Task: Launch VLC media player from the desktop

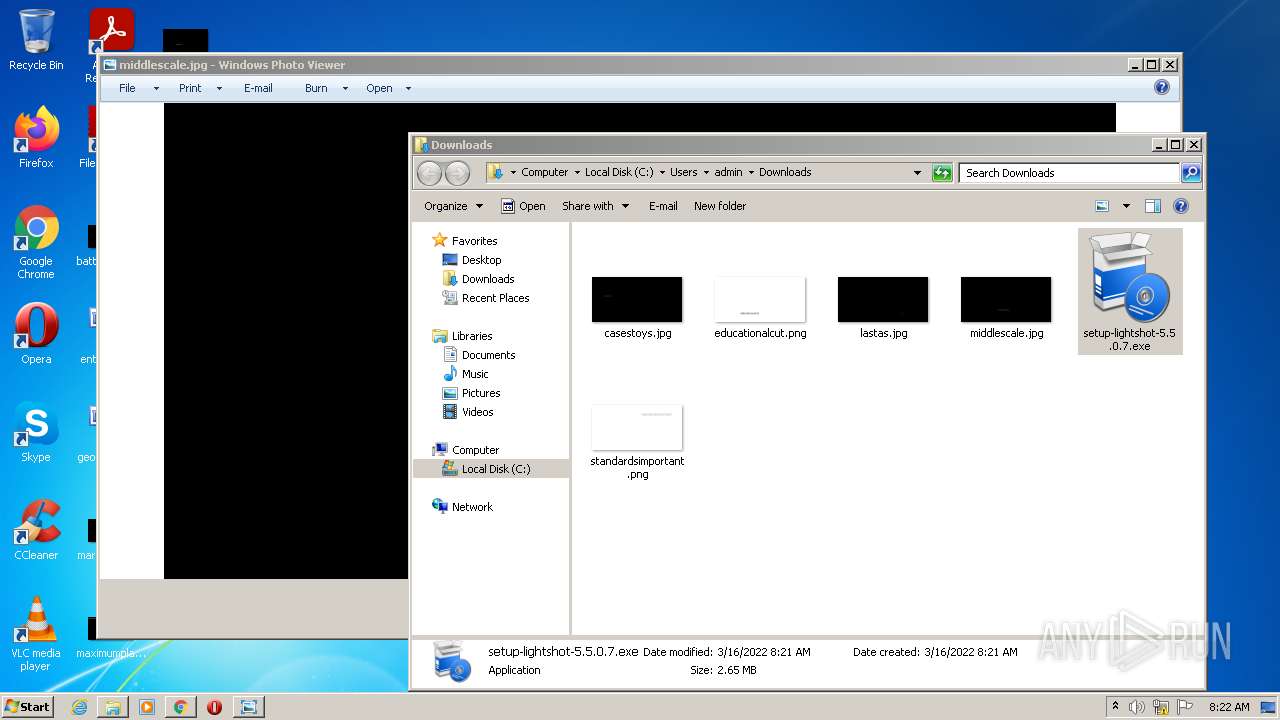Action: coord(36,634)
